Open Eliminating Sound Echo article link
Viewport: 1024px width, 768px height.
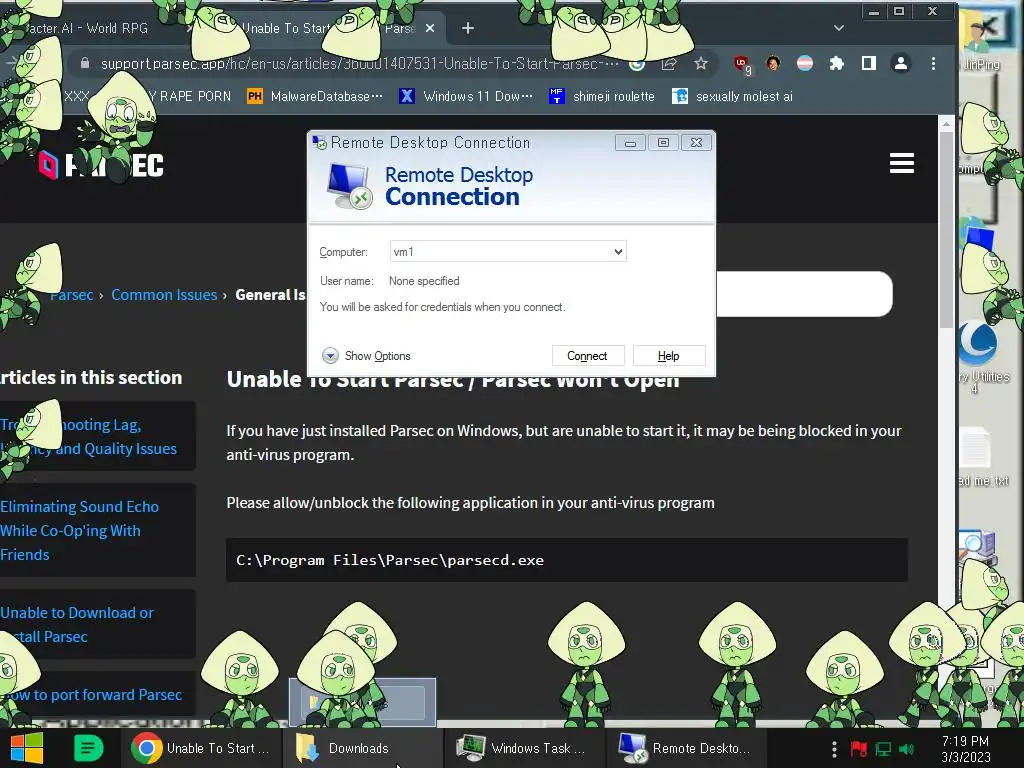tap(80, 530)
